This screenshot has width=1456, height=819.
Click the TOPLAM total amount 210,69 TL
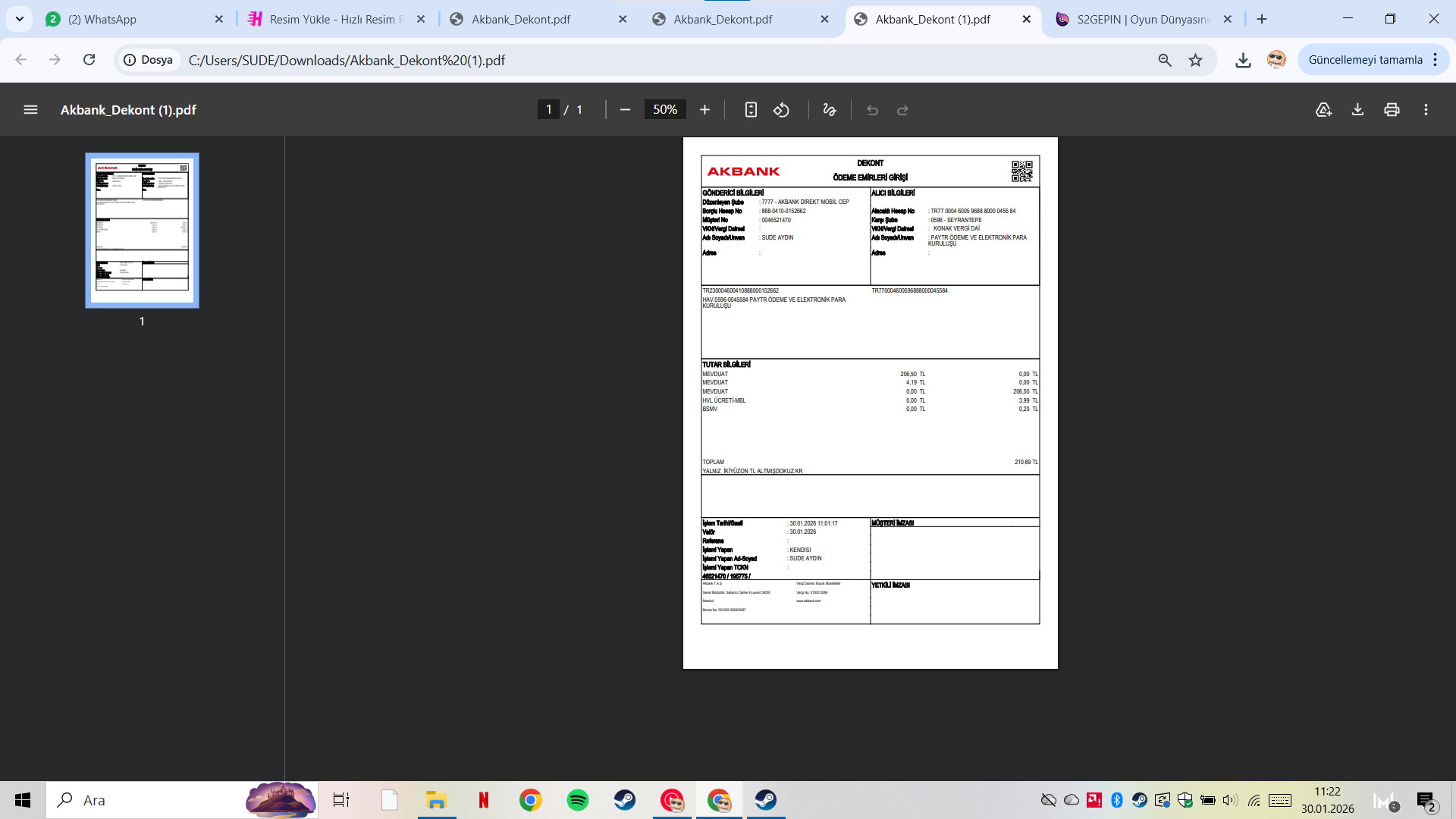pos(1026,462)
